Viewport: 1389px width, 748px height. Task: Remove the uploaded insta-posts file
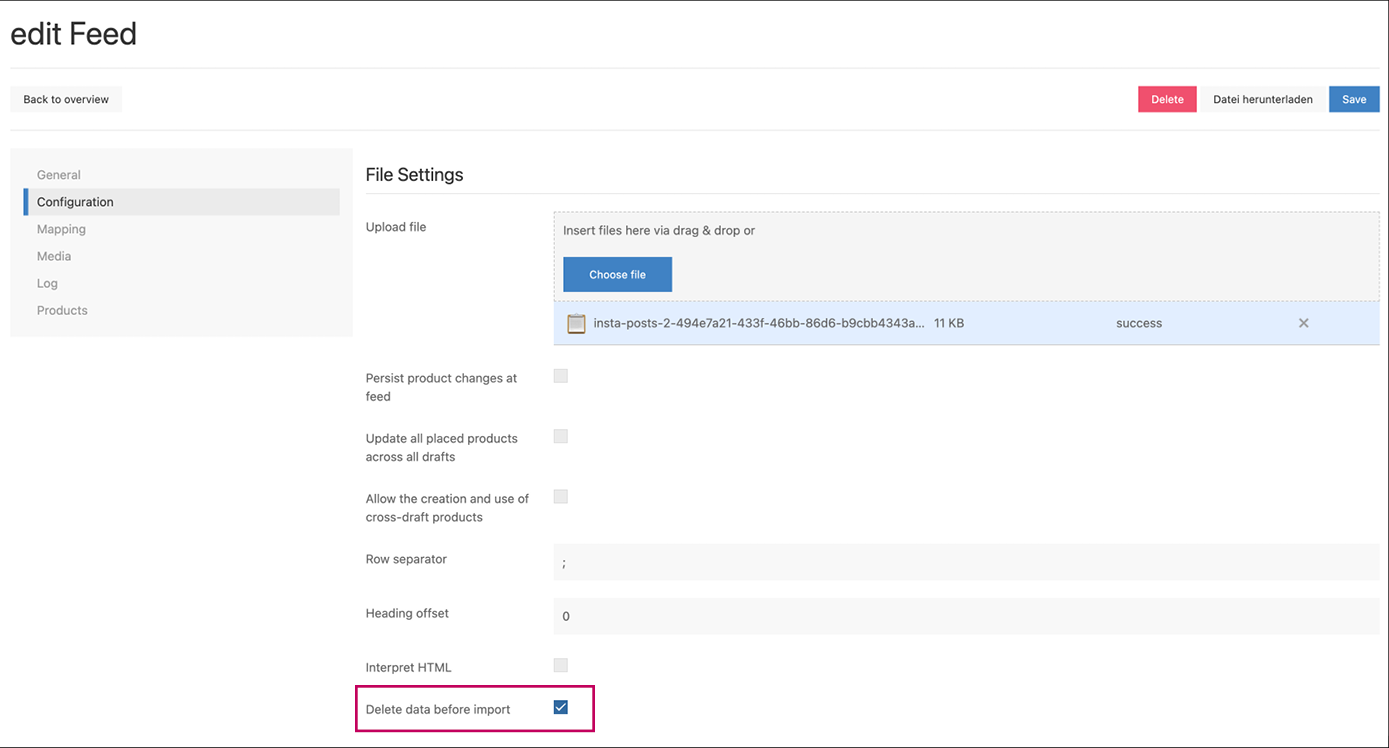[x=1303, y=323]
